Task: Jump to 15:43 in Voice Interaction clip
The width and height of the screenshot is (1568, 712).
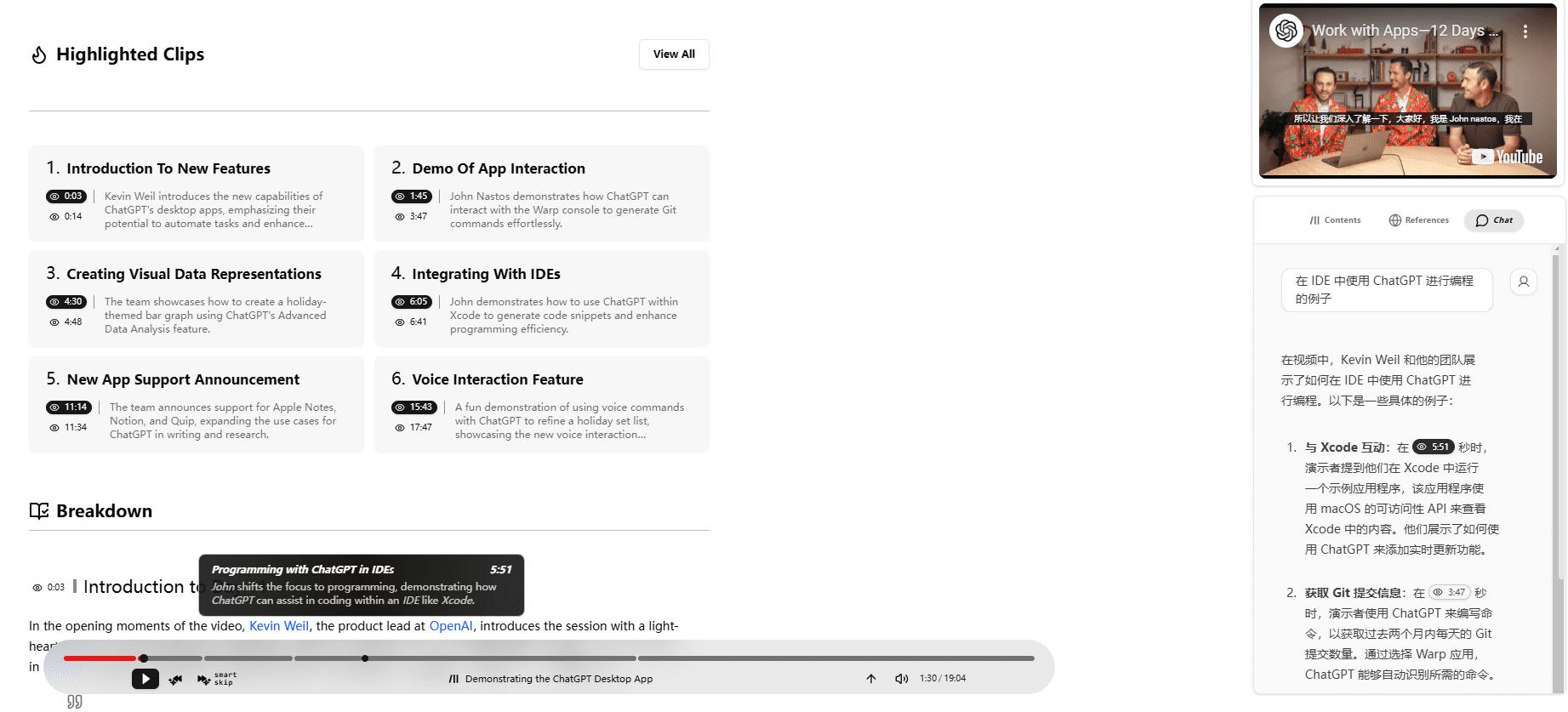Action: click(x=414, y=407)
